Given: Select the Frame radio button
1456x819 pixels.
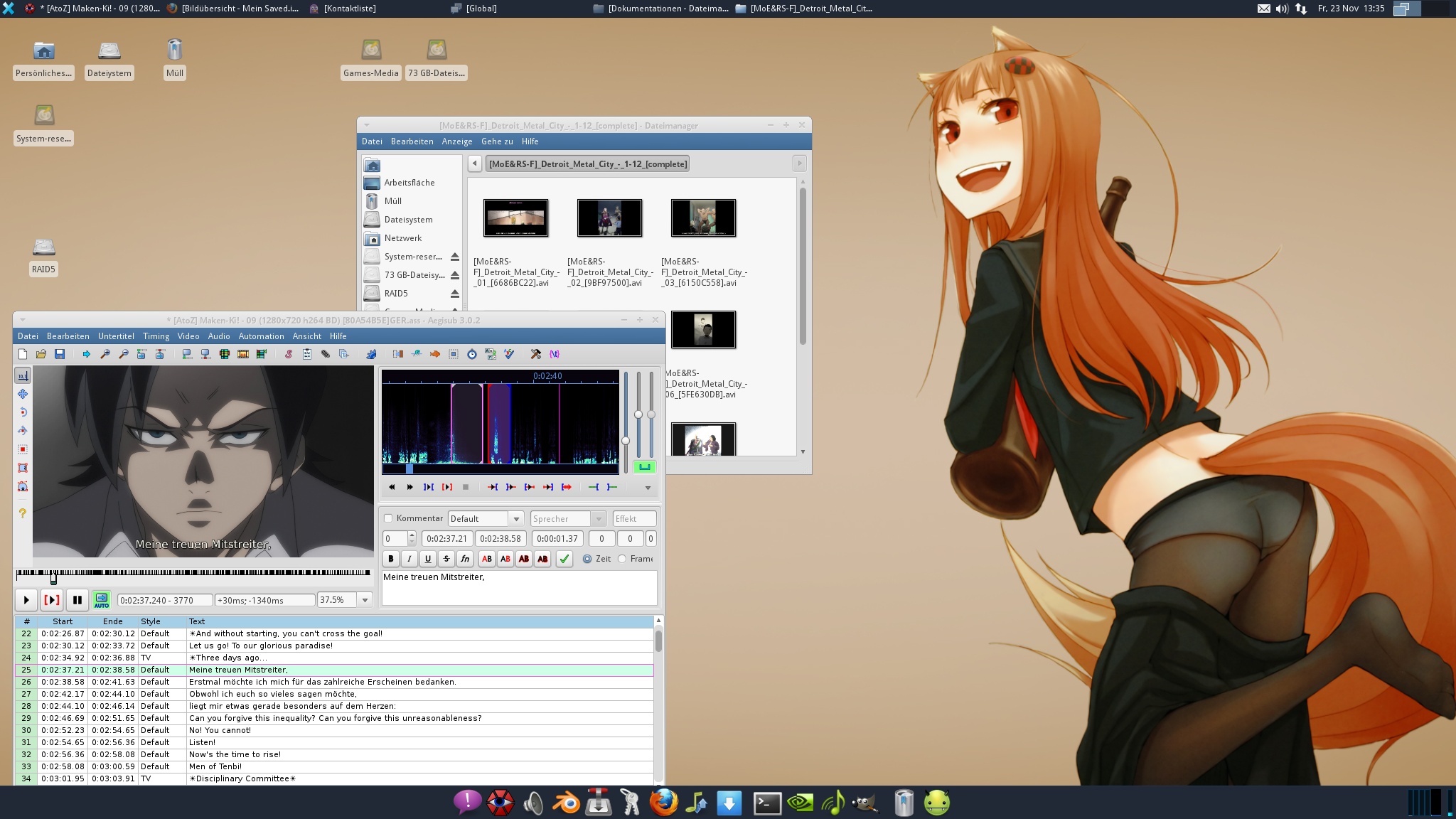Looking at the screenshot, I should coord(622,559).
